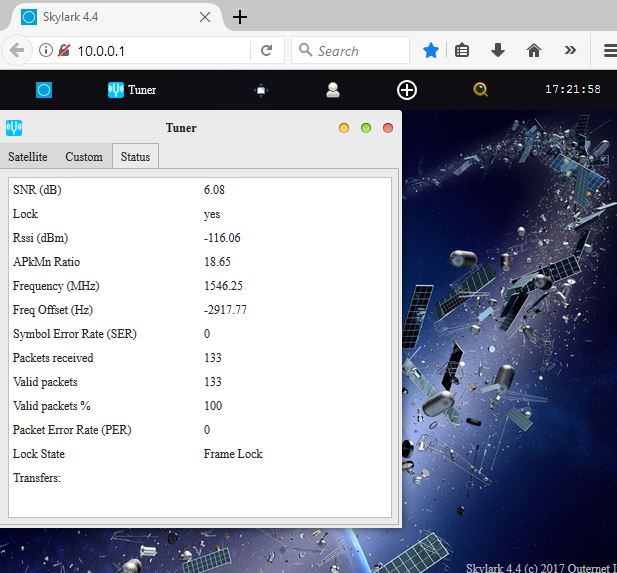The height and width of the screenshot is (573, 617).
Task: Open the yellow magnifier search icon
Action: point(480,90)
